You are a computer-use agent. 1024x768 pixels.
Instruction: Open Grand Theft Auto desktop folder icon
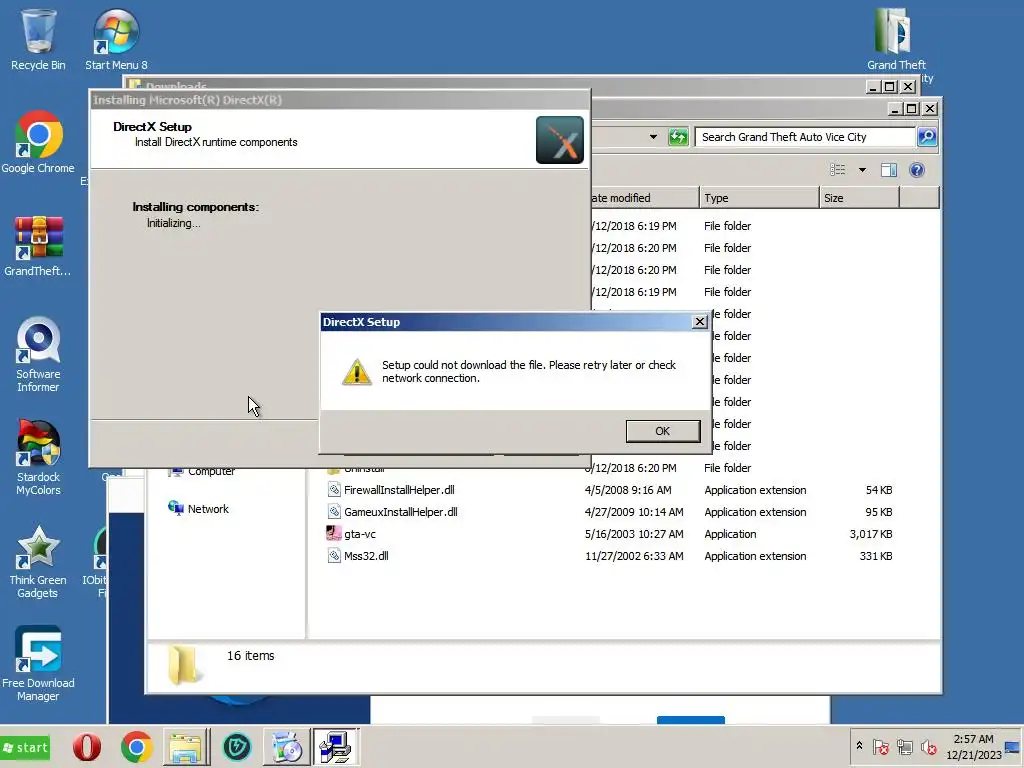[896, 39]
